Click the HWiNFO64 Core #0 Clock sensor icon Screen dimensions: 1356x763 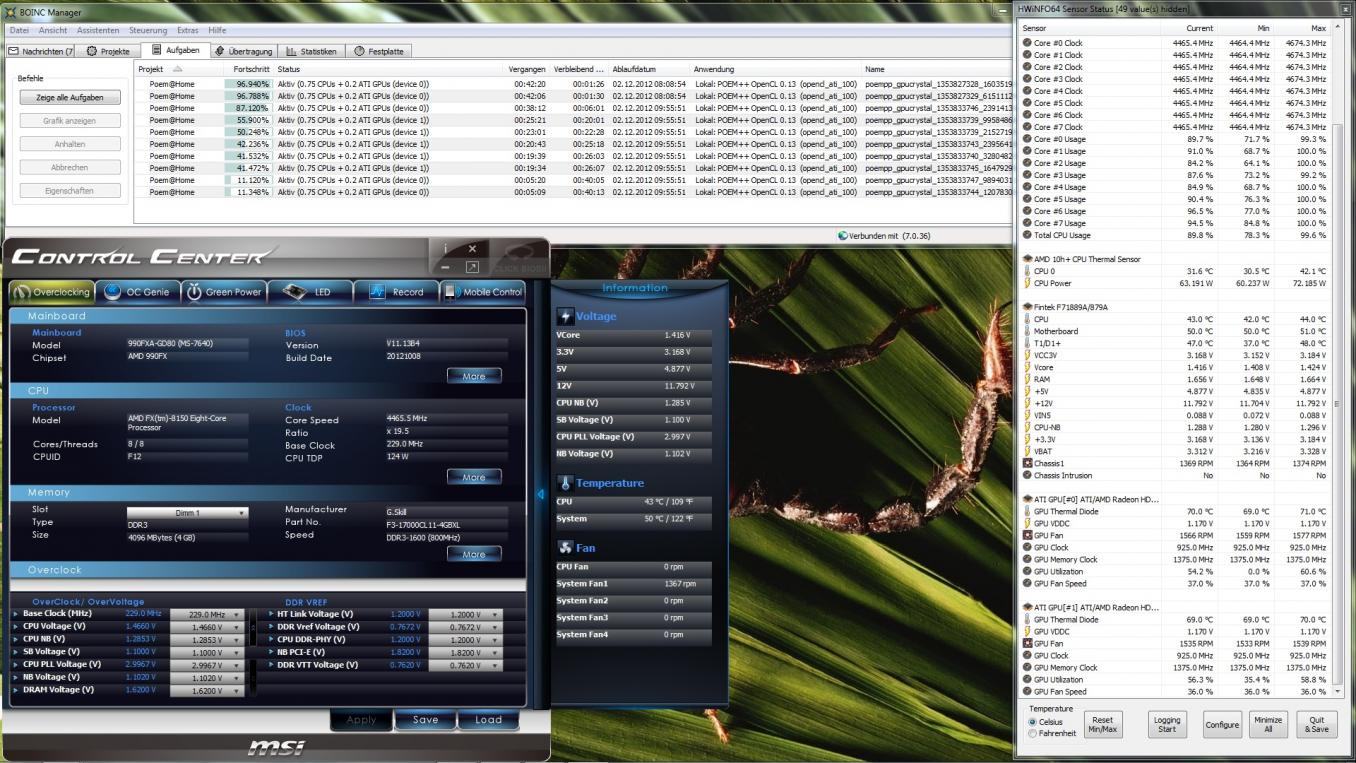[1027, 43]
